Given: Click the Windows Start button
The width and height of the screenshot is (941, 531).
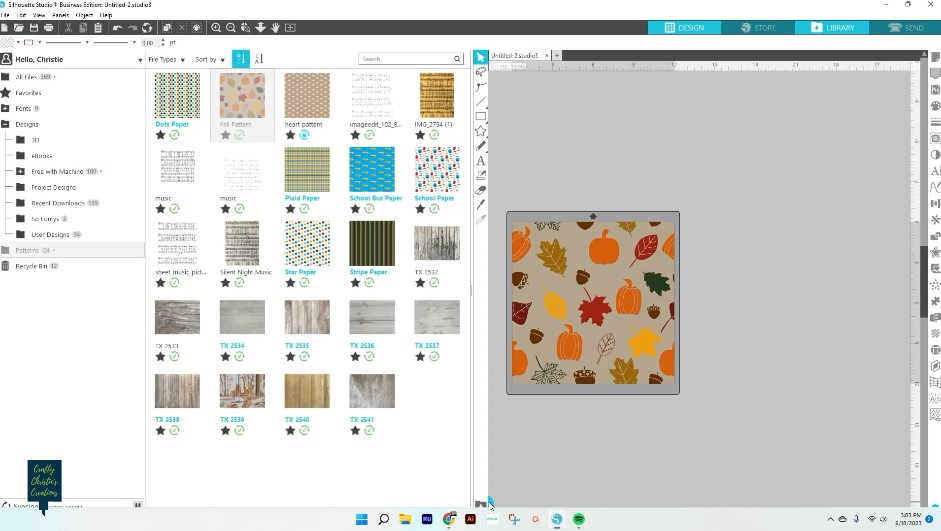Looking at the screenshot, I should click(x=361, y=519).
